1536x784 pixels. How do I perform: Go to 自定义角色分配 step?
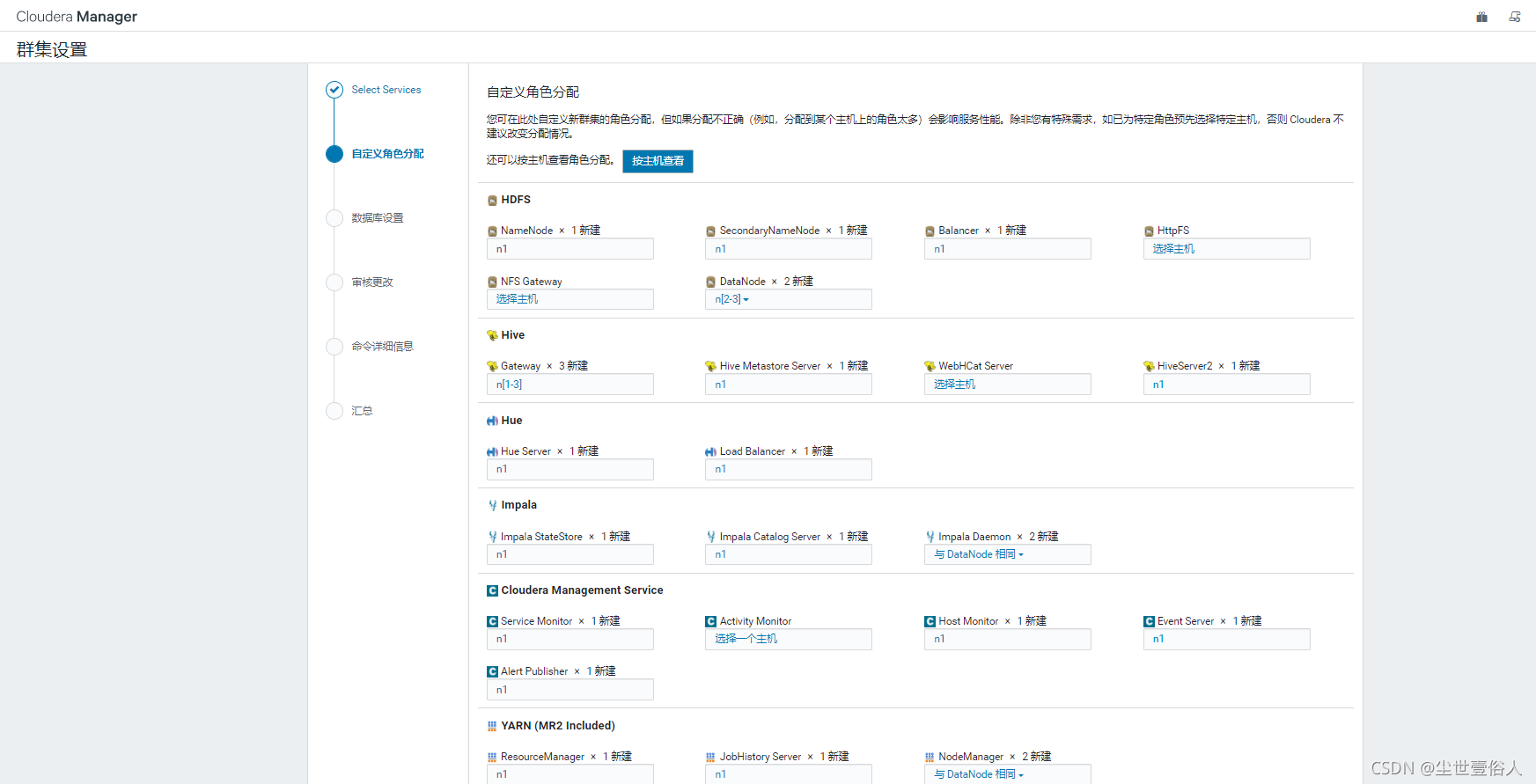coord(388,154)
